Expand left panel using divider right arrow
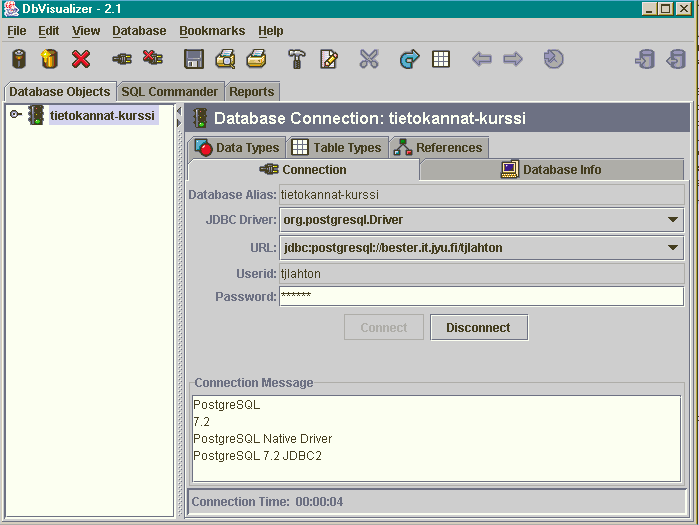699x525 pixels. coord(179,123)
